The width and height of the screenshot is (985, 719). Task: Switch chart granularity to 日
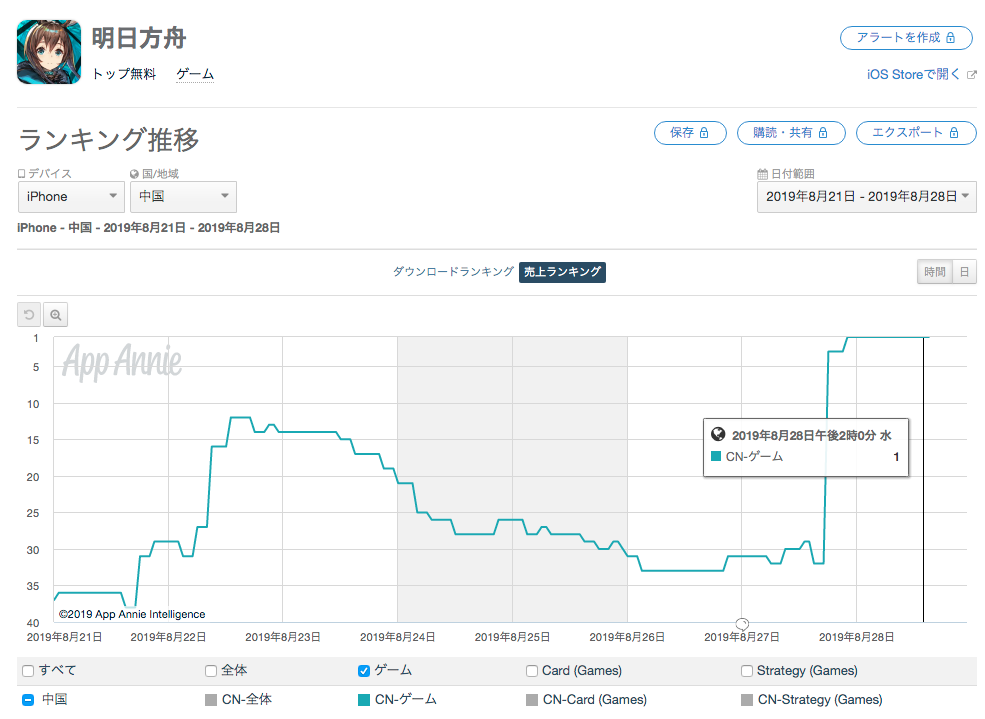point(964,272)
